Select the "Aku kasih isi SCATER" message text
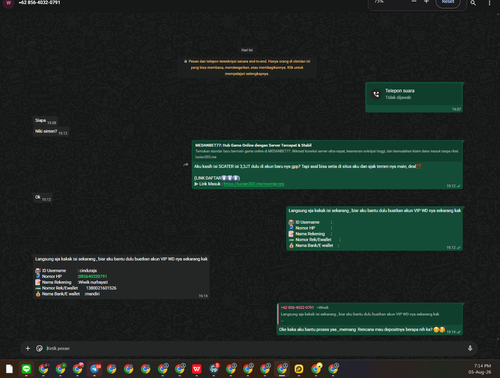Image resolution: width=500 pixels, height=378 pixels. tap(307, 166)
